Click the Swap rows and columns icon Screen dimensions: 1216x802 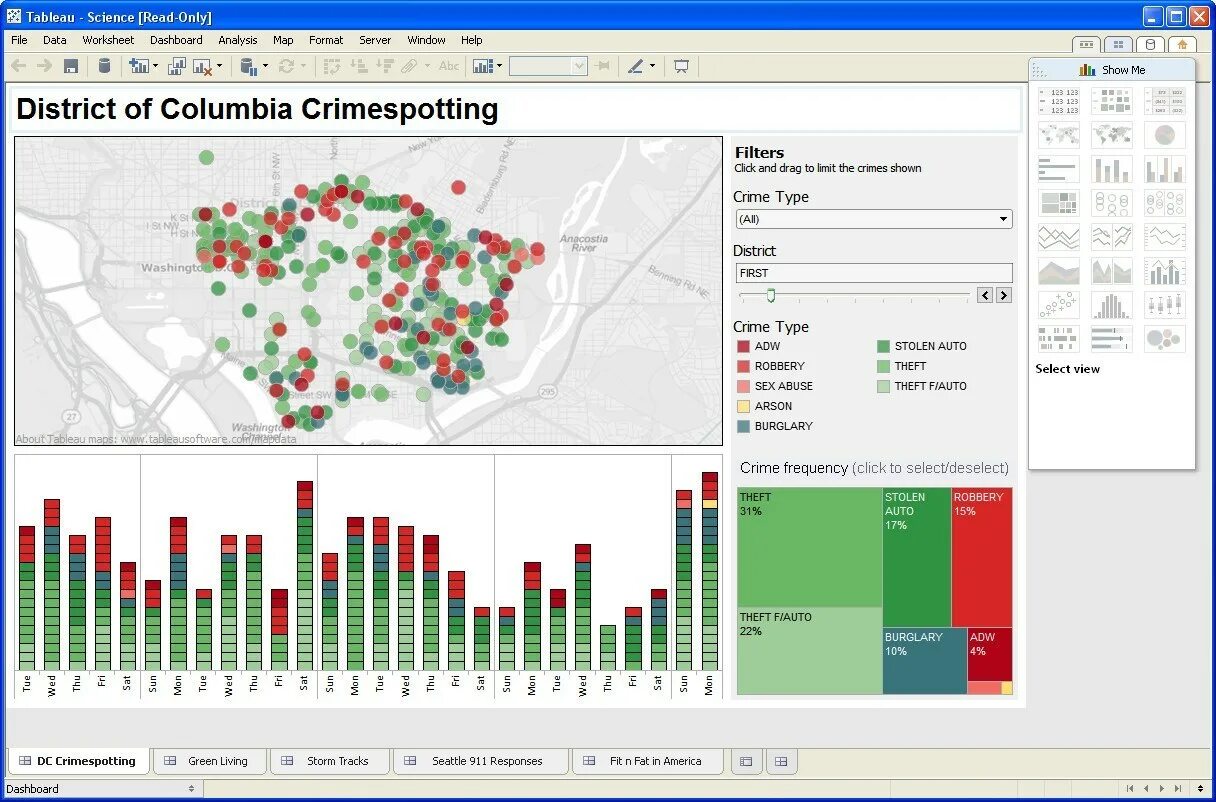coord(333,66)
